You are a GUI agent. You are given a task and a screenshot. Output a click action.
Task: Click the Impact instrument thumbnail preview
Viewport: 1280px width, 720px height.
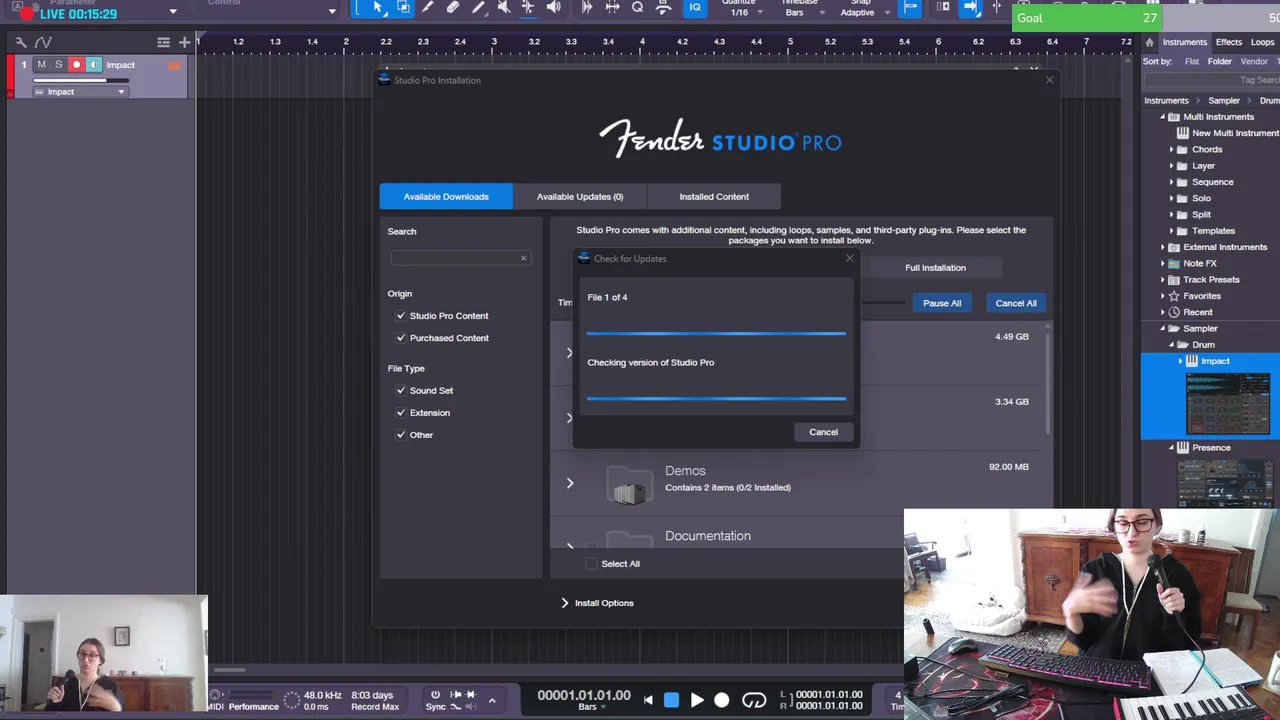coord(1228,404)
